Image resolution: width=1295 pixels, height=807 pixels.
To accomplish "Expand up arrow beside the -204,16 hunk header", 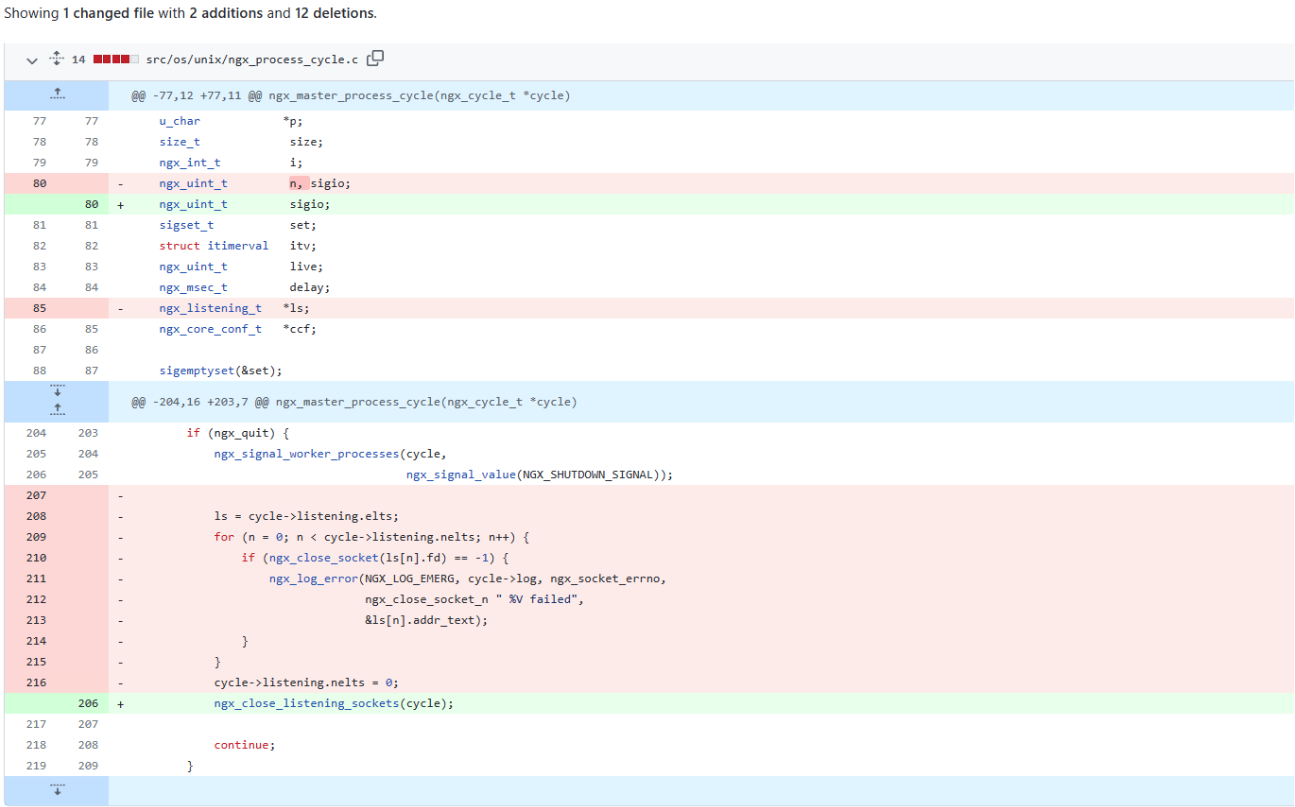I will coord(56,408).
